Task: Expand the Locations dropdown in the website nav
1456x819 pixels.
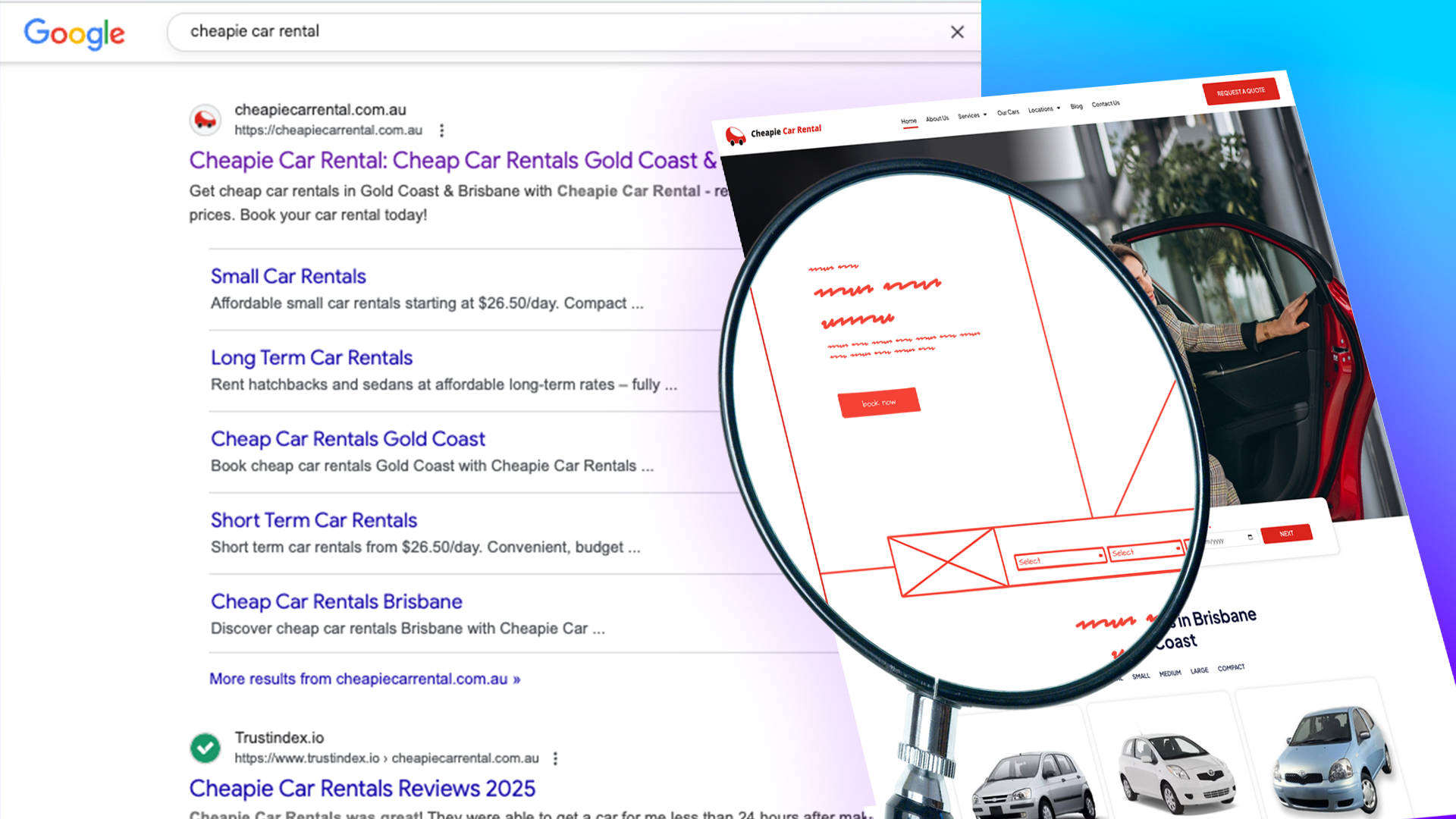Action: pyautogui.click(x=1043, y=109)
